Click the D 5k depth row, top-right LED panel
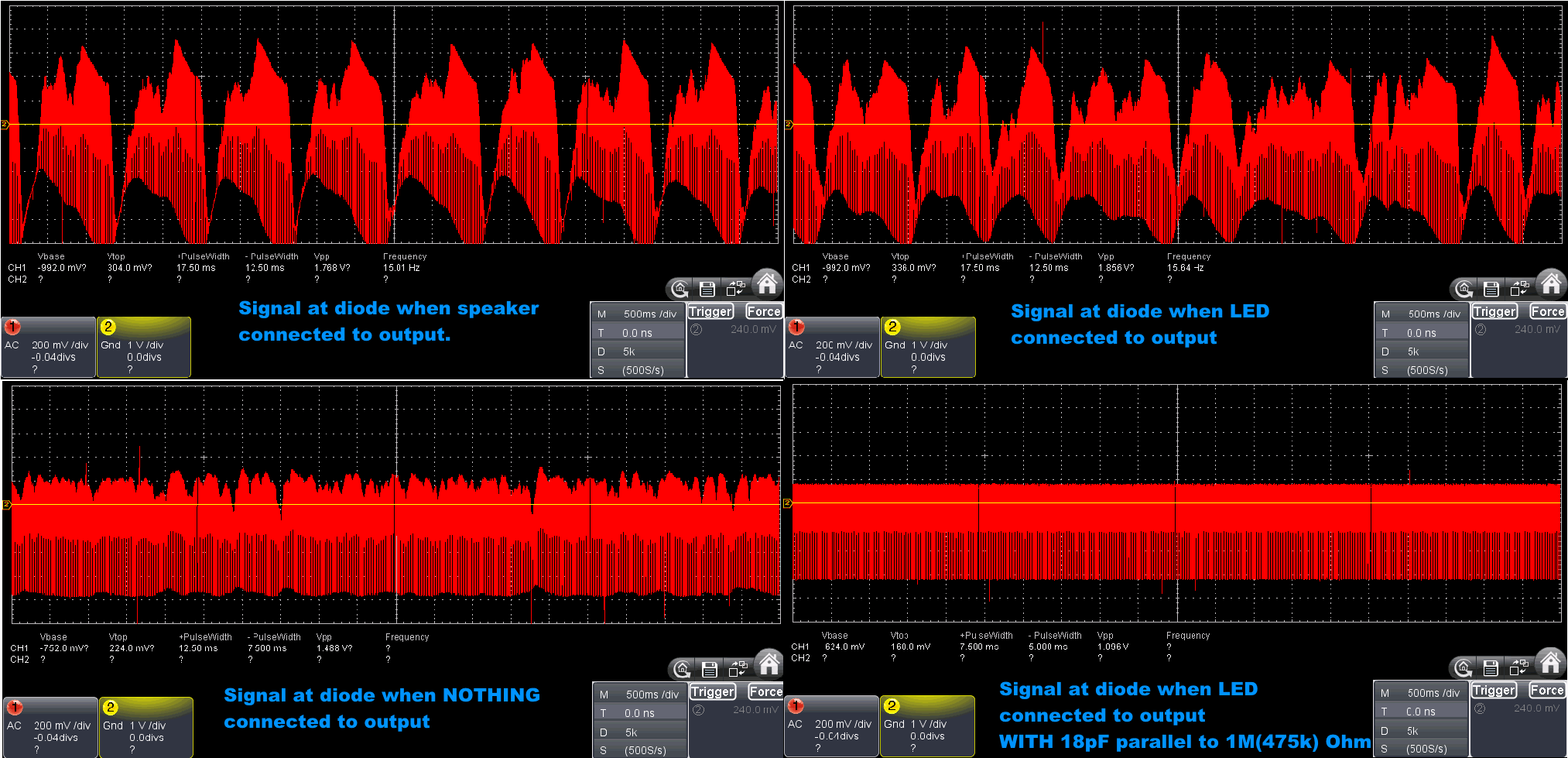 (x=1422, y=351)
